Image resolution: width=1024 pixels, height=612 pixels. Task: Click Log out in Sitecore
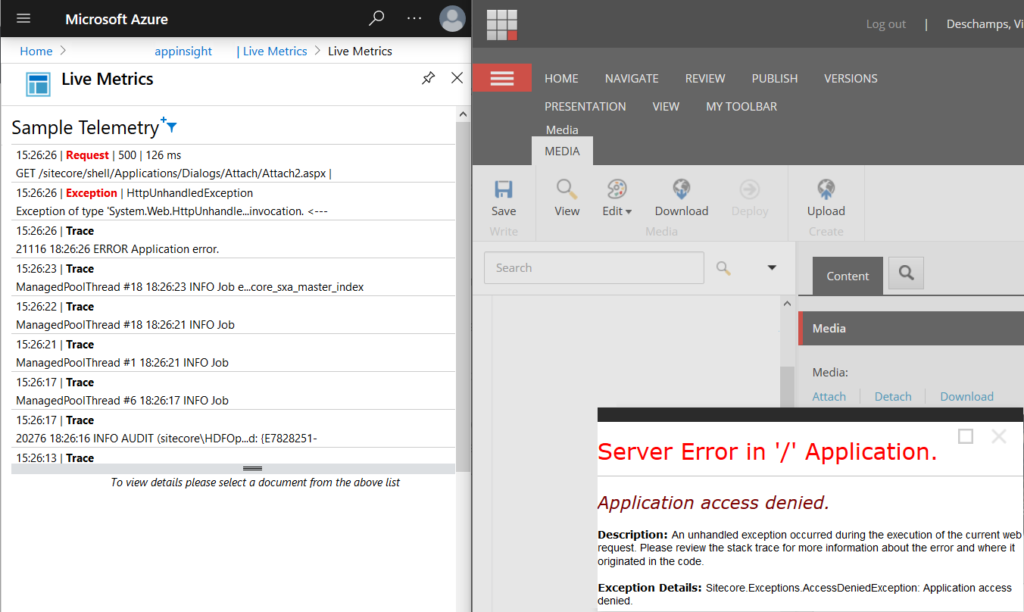[886, 24]
